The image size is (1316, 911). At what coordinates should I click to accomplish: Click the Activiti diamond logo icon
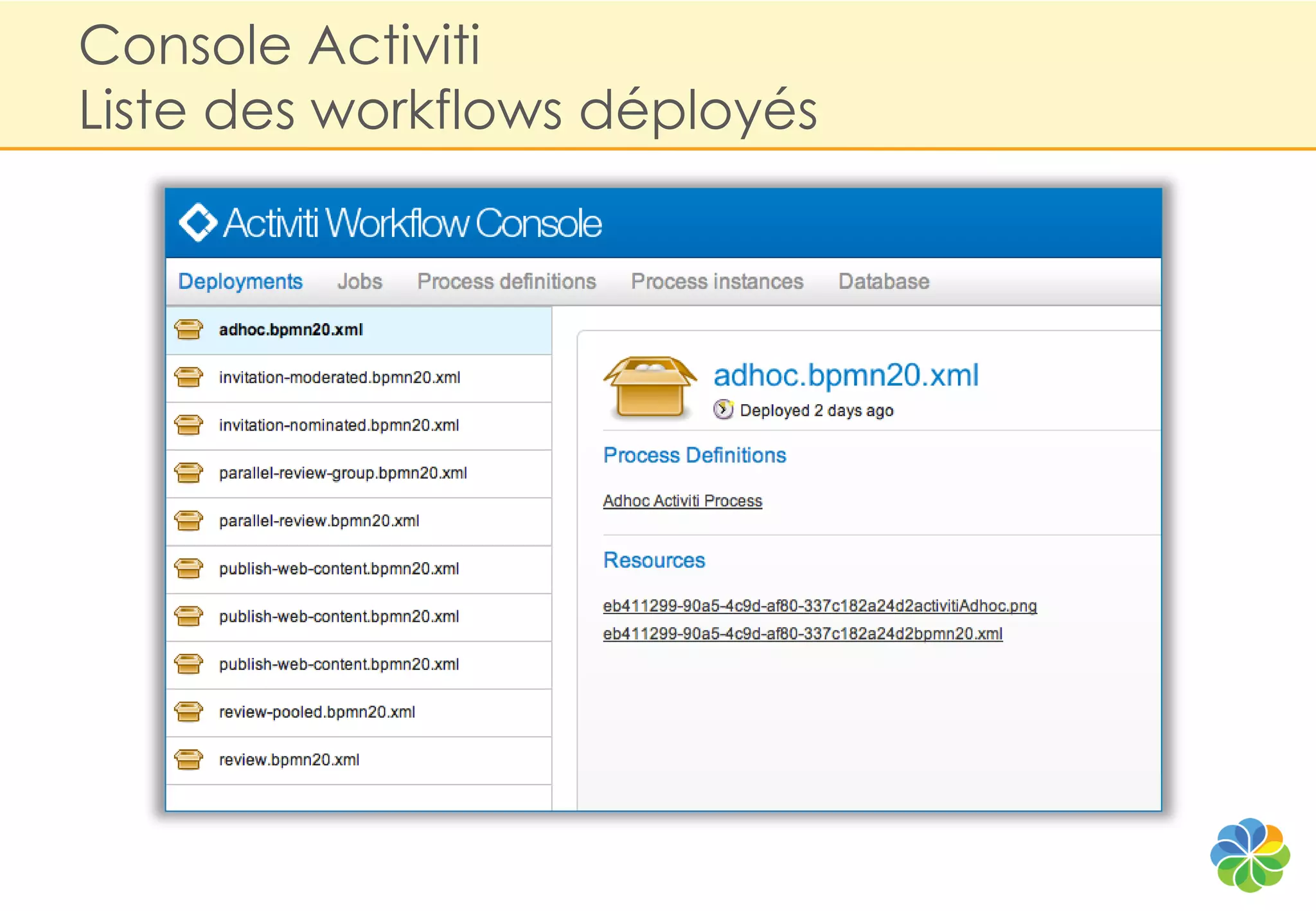coord(198,222)
